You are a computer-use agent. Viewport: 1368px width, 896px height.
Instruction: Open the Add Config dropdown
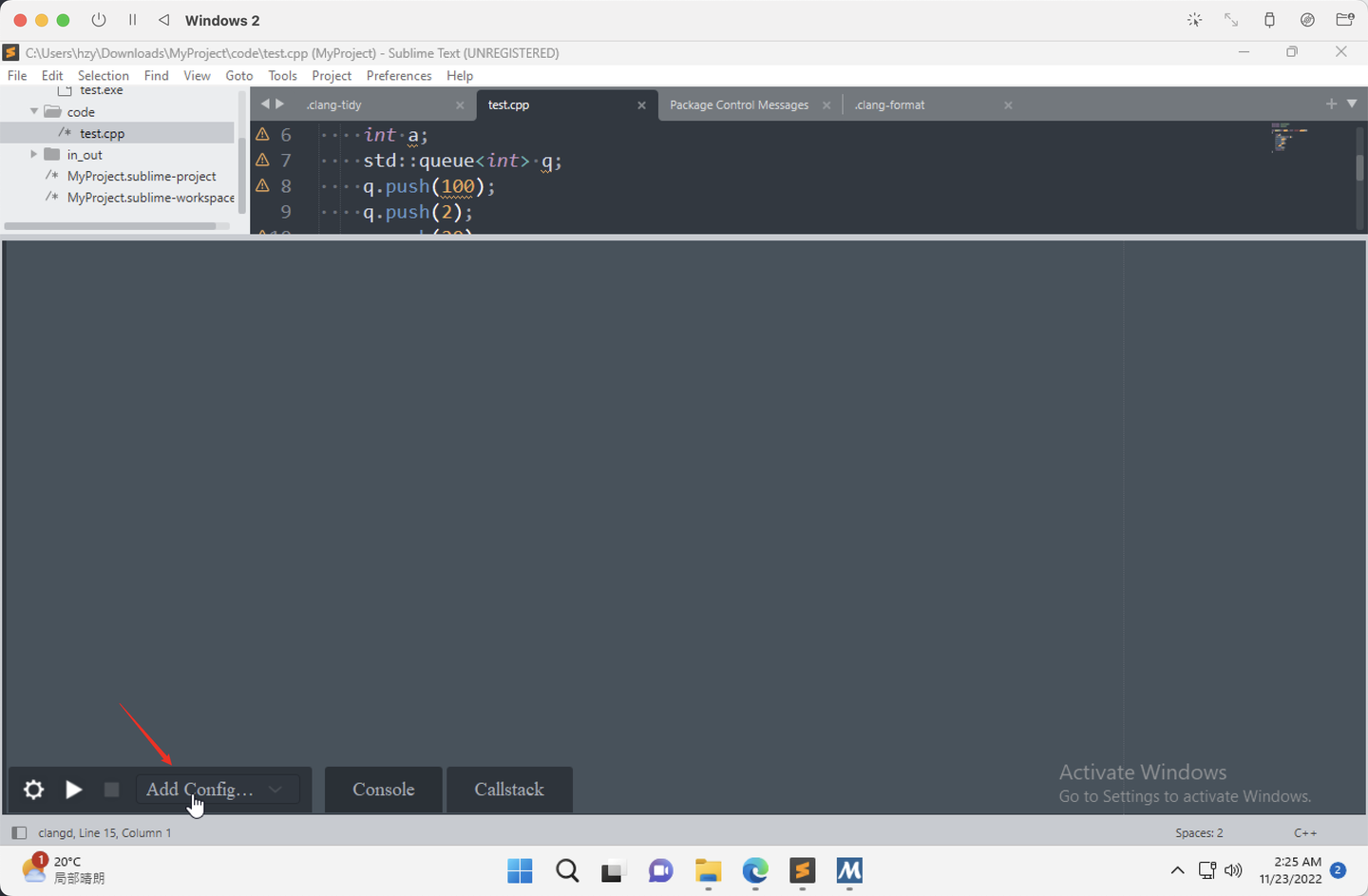pos(275,789)
